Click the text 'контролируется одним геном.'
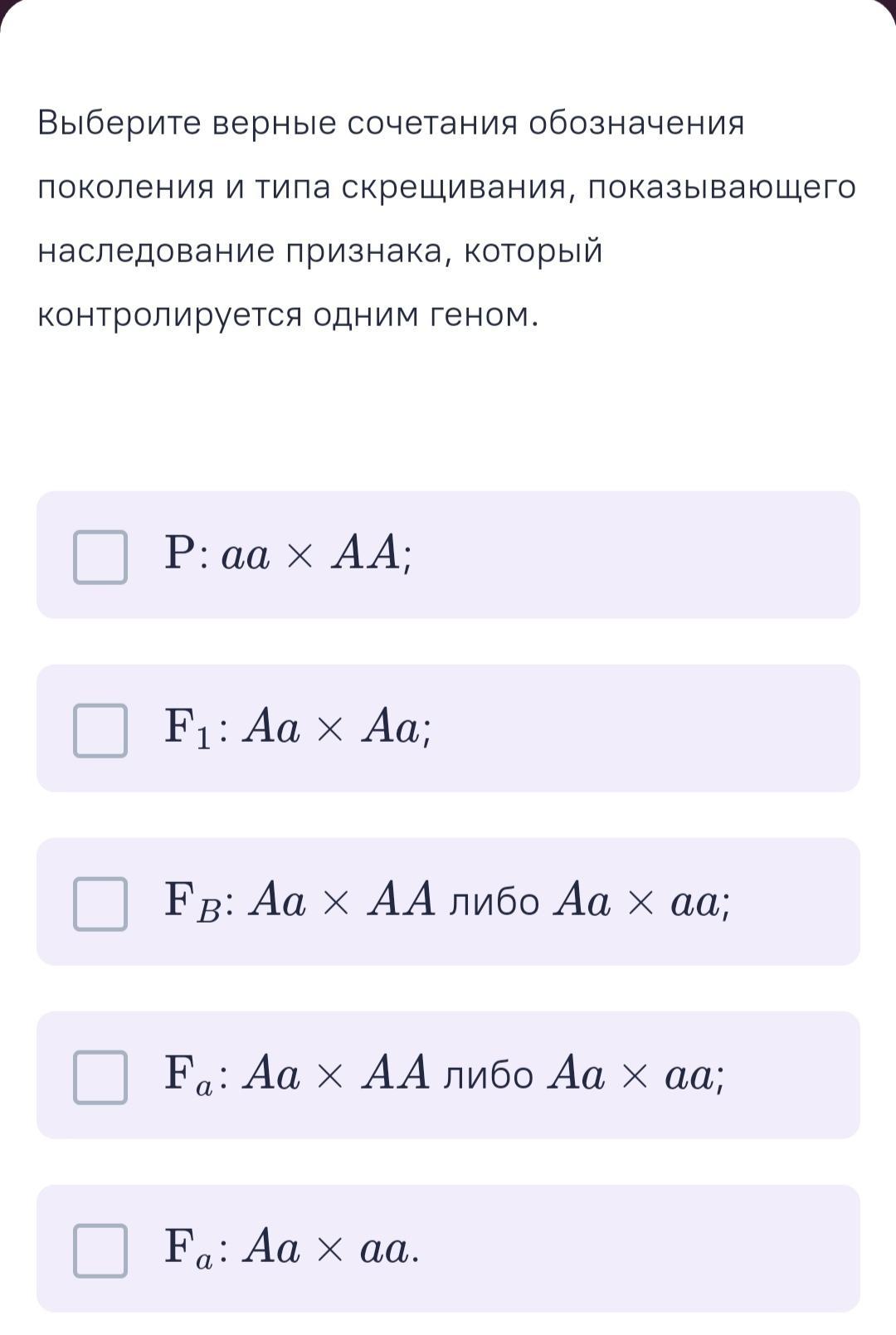 (x=288, y=314)
